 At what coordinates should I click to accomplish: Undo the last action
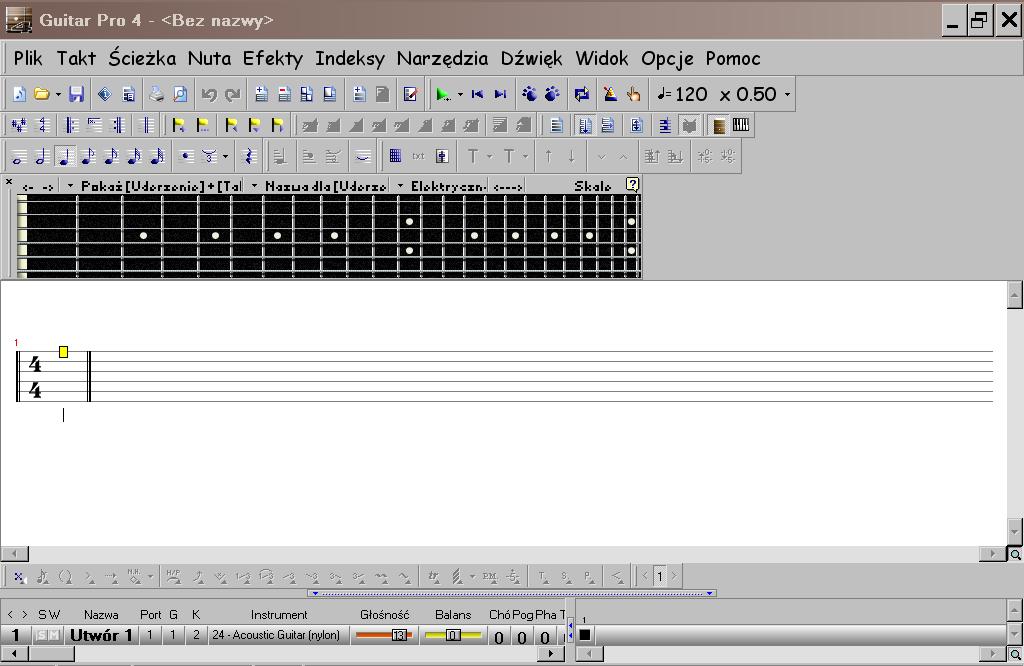(x=209, y=95)
